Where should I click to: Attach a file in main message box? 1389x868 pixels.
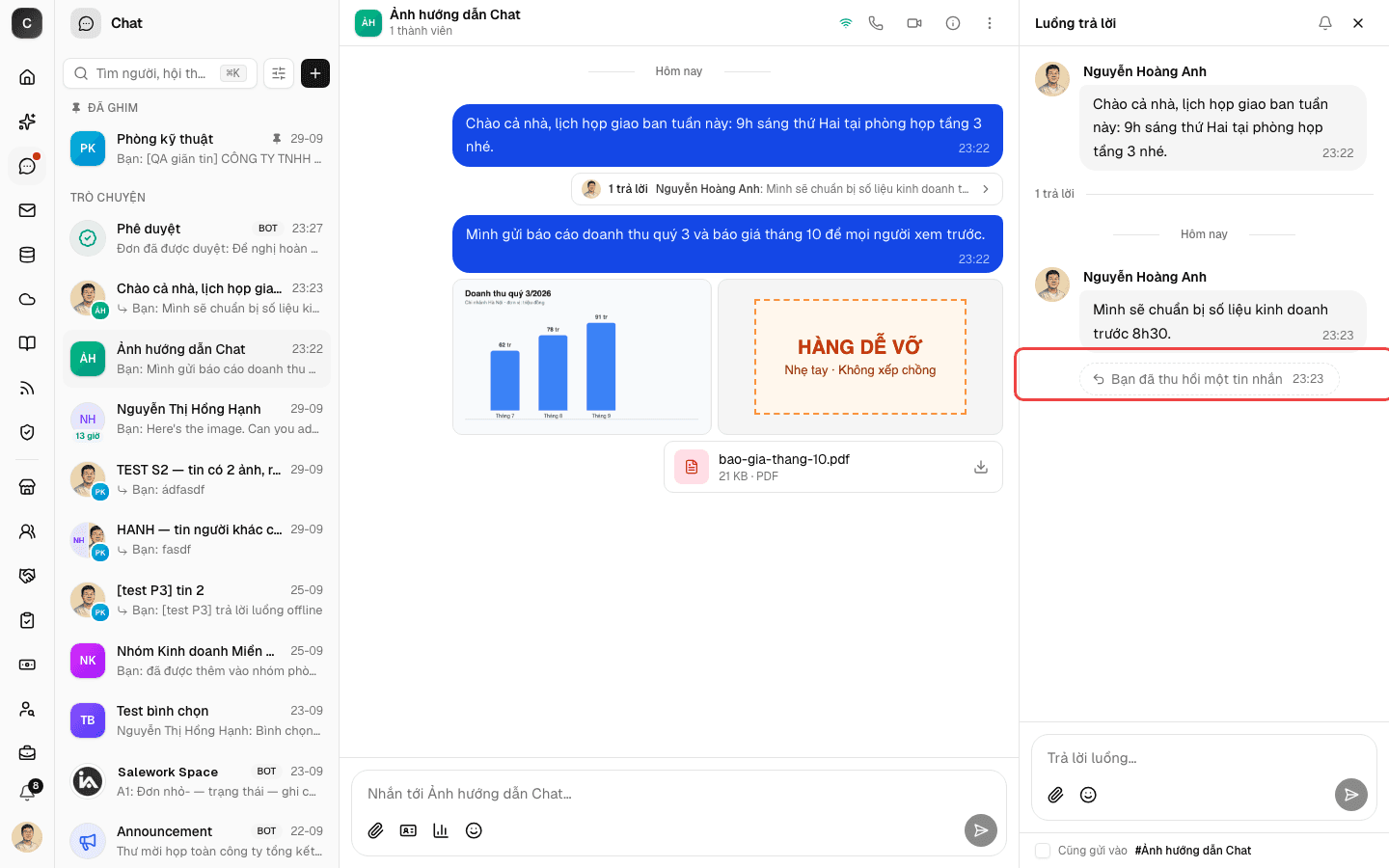pyautogui.click(x=376, y=830)
